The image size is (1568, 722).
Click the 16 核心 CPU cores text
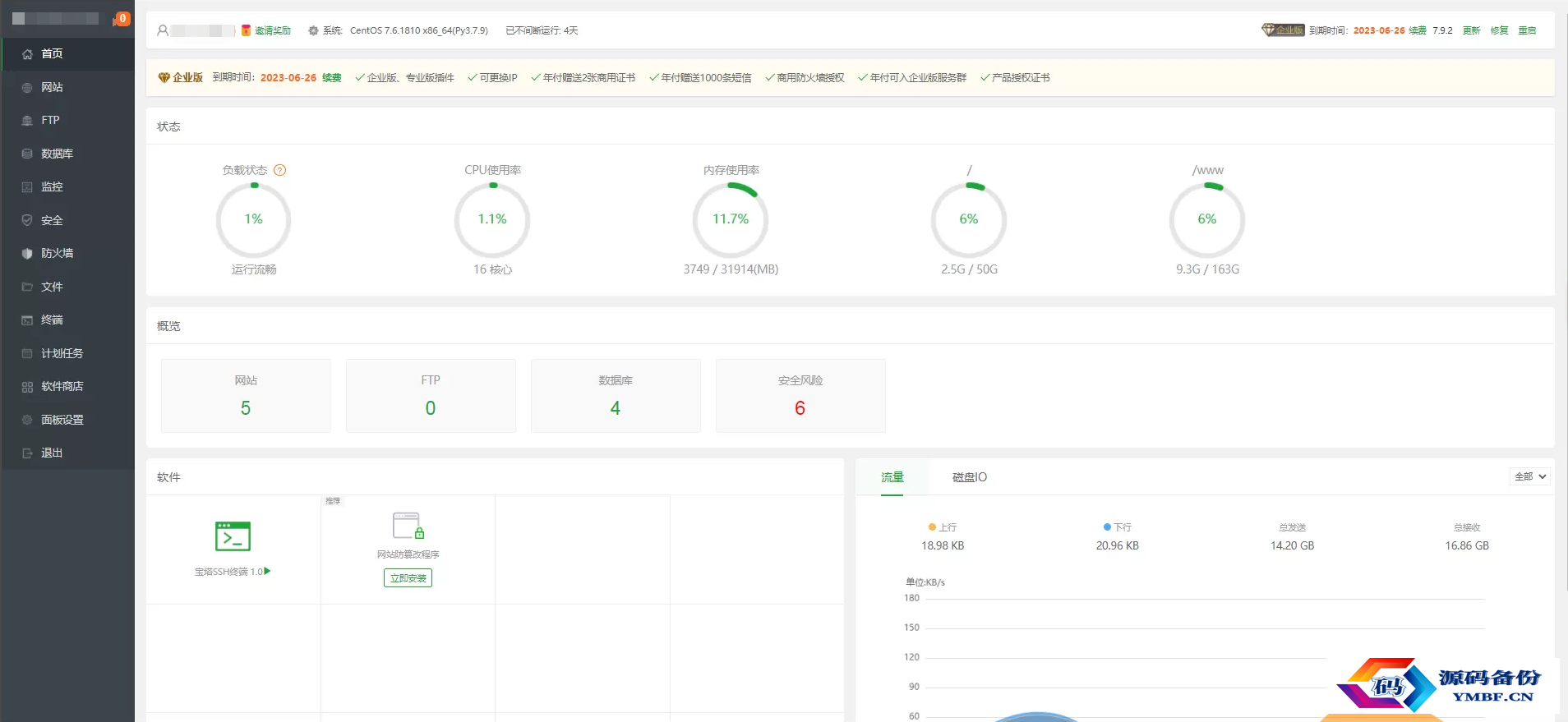(492, 269)
